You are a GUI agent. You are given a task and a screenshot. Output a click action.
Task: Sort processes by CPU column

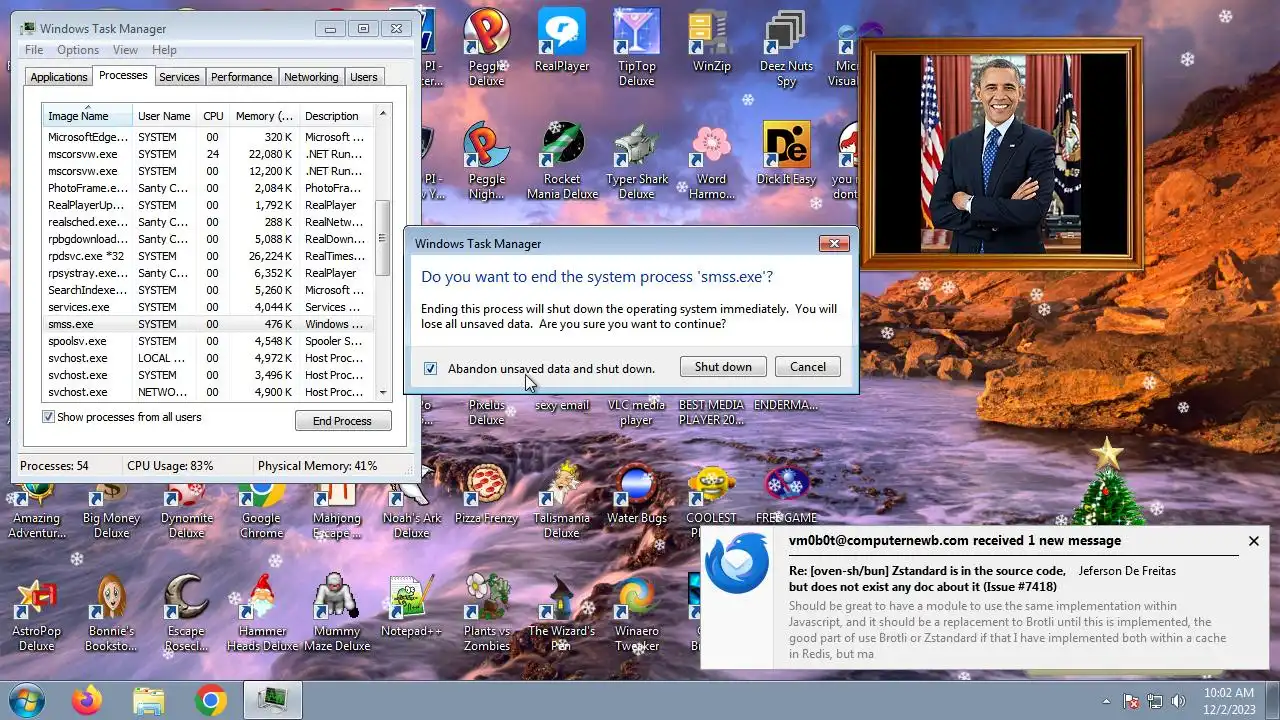[x=213, y=116]
